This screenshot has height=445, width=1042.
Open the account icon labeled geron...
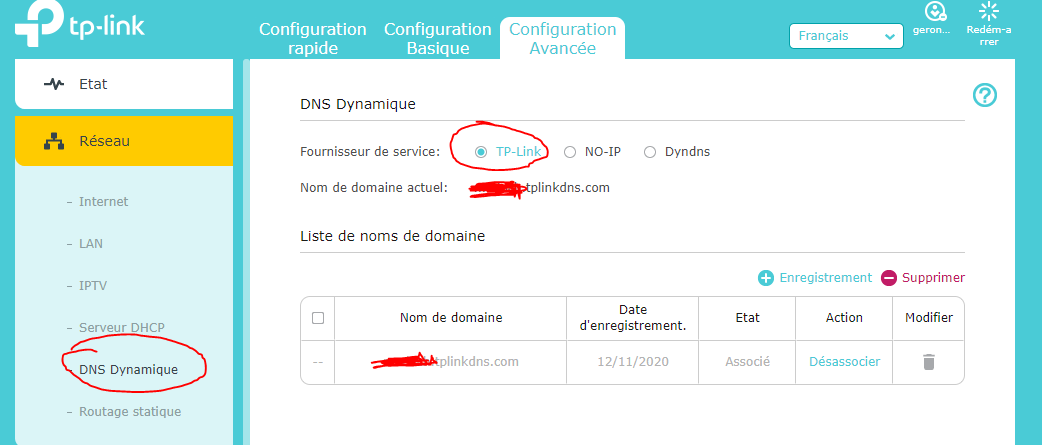pos(936,11)
